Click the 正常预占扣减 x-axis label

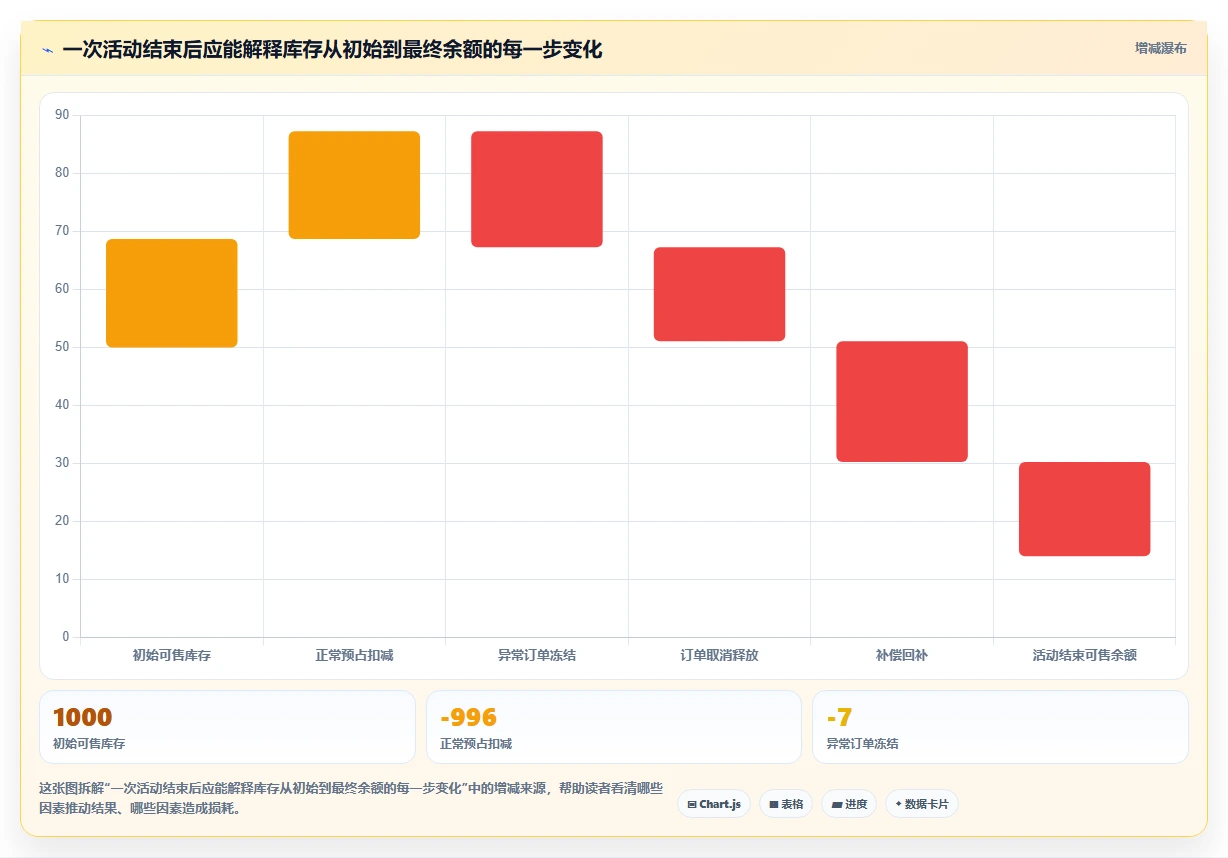(x=354, y=656)
